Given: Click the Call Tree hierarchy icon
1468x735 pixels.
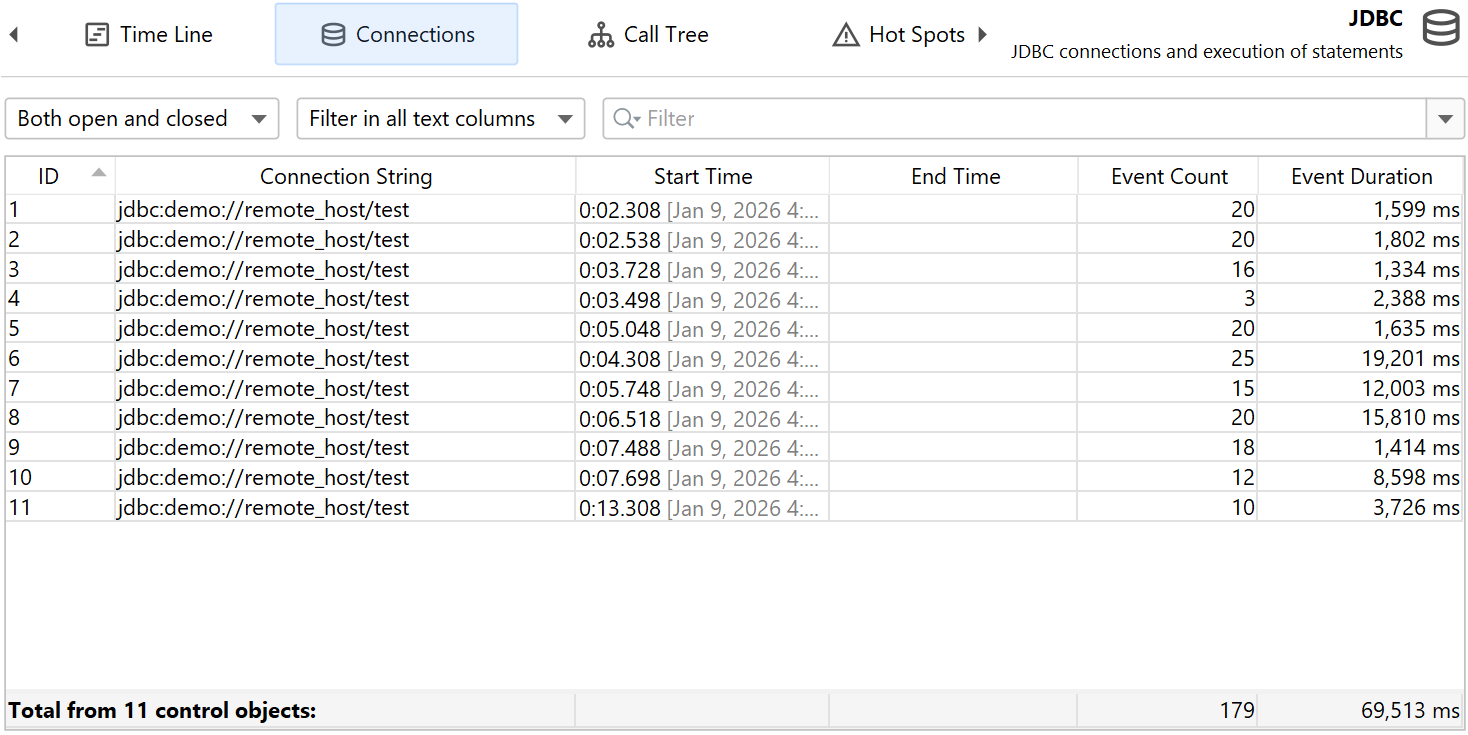Looking at the screenshot, I should pyautogui.click(x=601, y=35).
